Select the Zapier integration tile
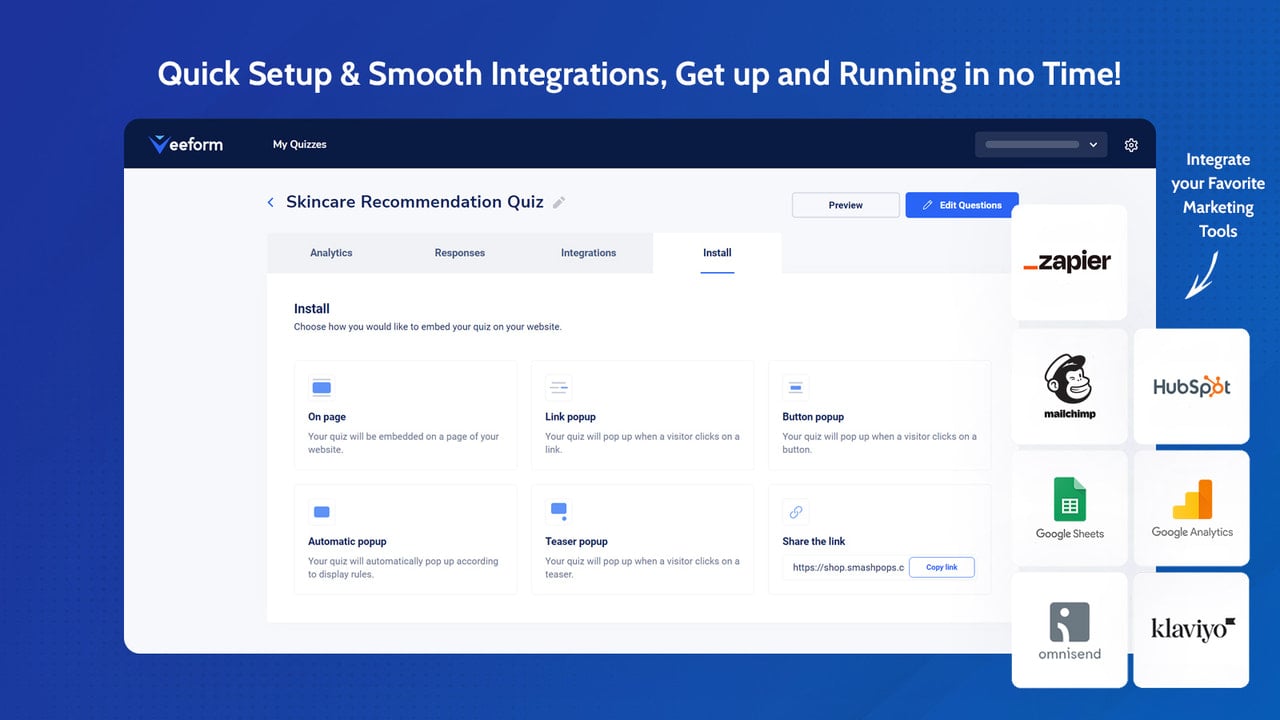The height and width of the screenshot is (720, 1280). click(1069, 262)
